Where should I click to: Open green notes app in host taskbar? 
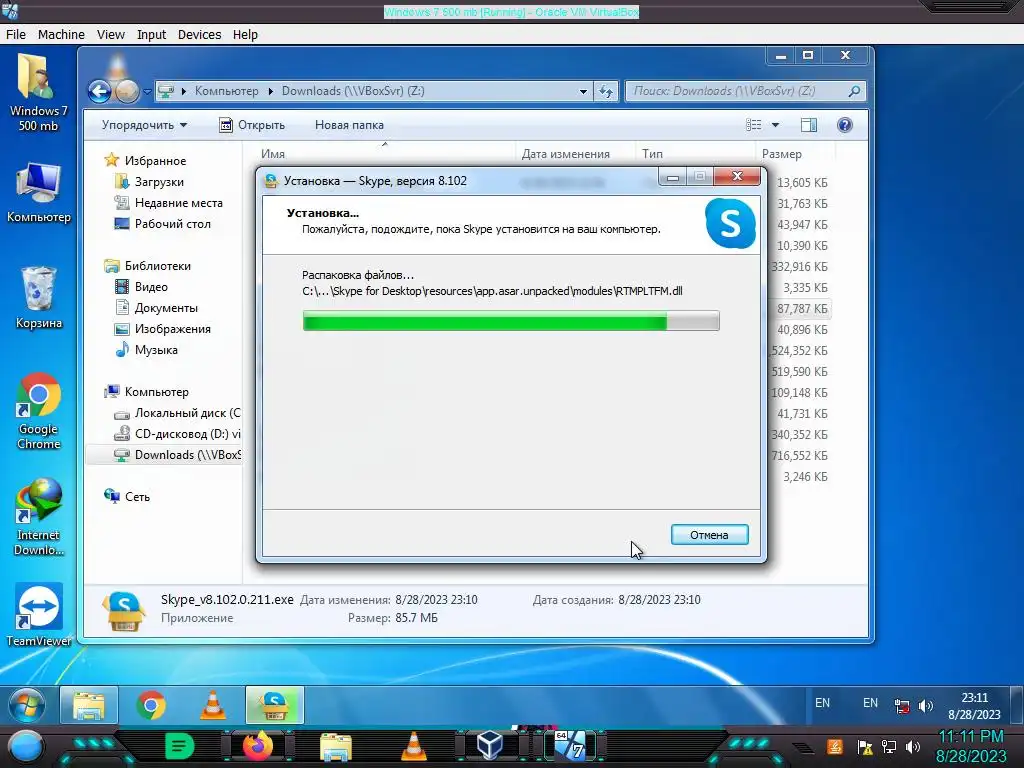179,746
